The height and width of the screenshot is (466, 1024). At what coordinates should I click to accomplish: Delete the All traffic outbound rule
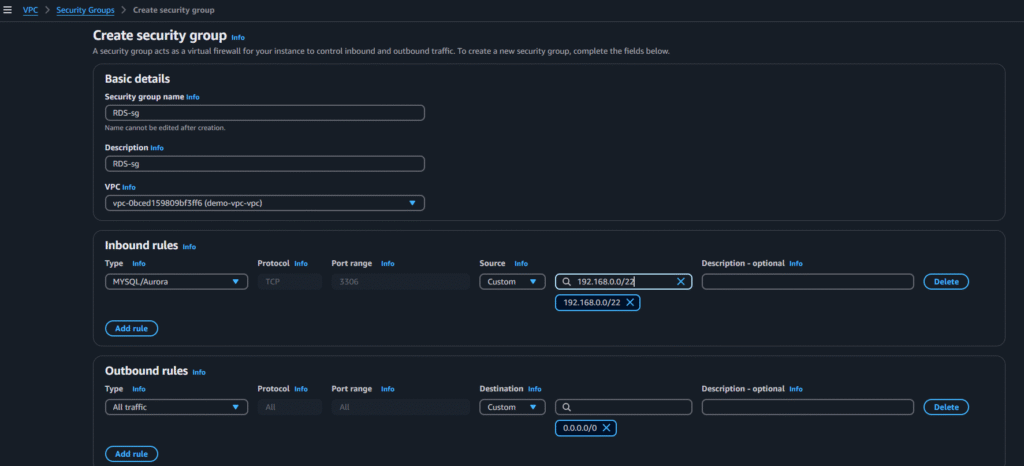946,407
